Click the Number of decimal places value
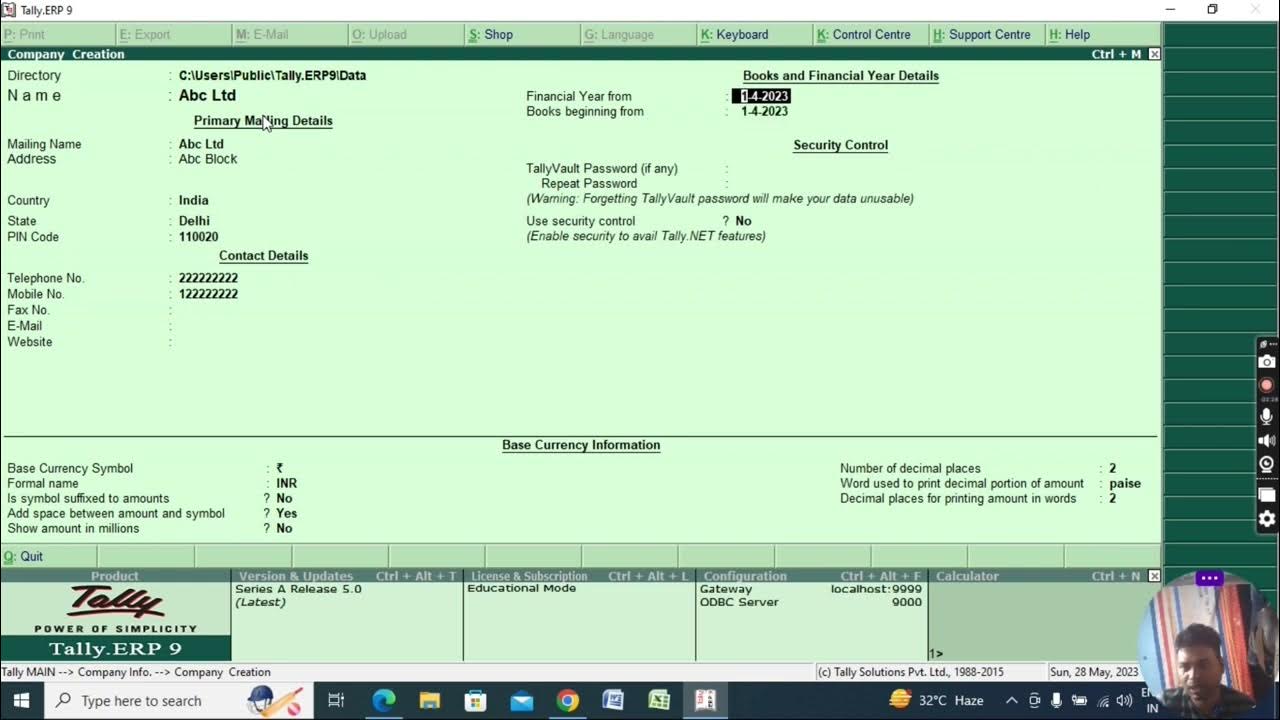1280x720 pixels. click(x=1112, y=468)
